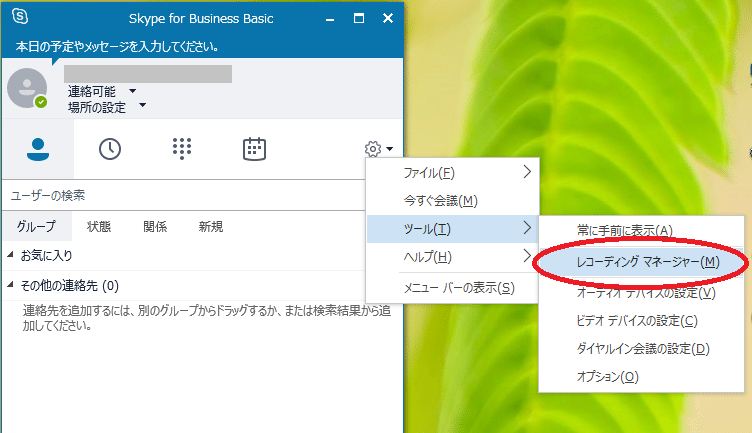
Task: Collapse the お気に入り group
Action: [x=10, y=255]
